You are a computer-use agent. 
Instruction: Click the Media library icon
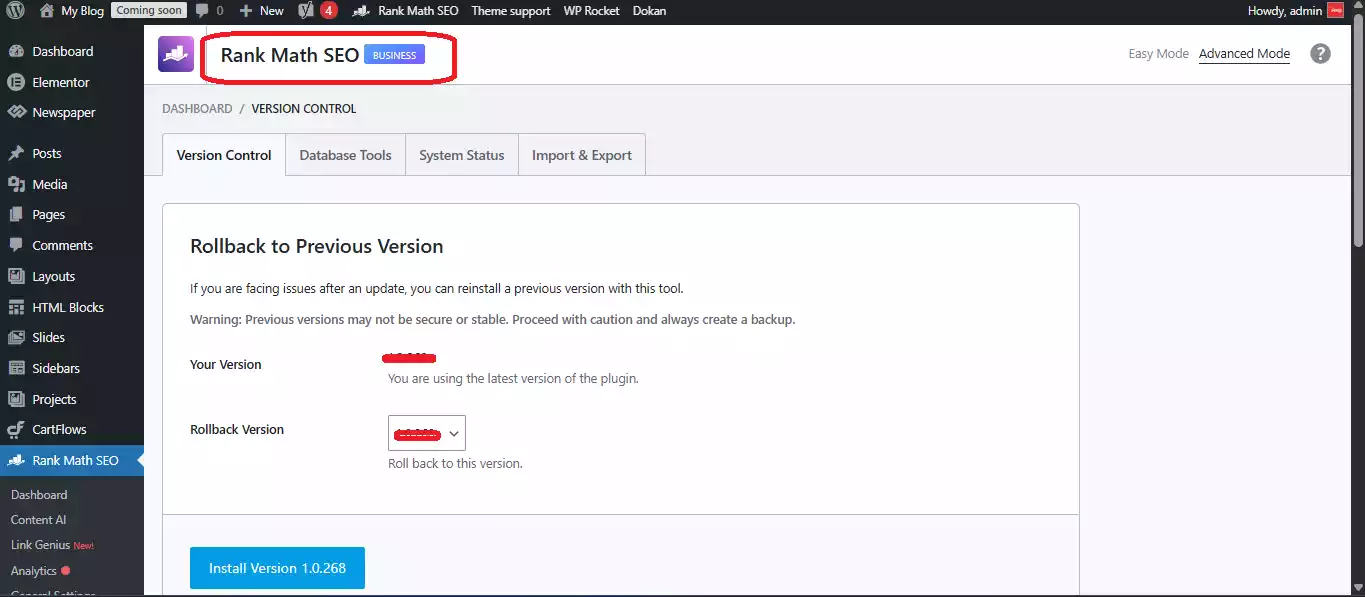click(16, 184)
